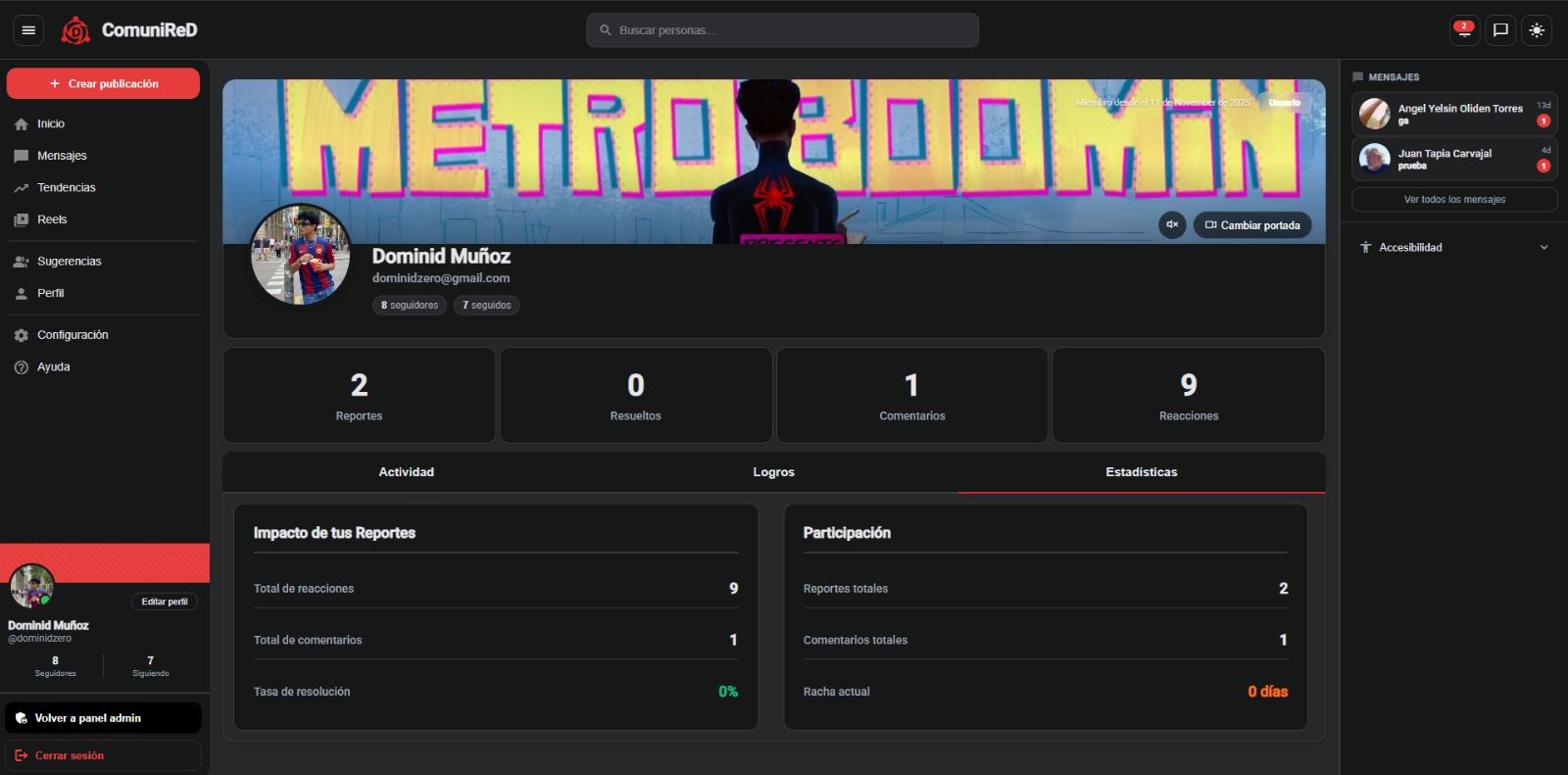Click the Reportes stat card
1568x775 pixels.
pos(360,396)
